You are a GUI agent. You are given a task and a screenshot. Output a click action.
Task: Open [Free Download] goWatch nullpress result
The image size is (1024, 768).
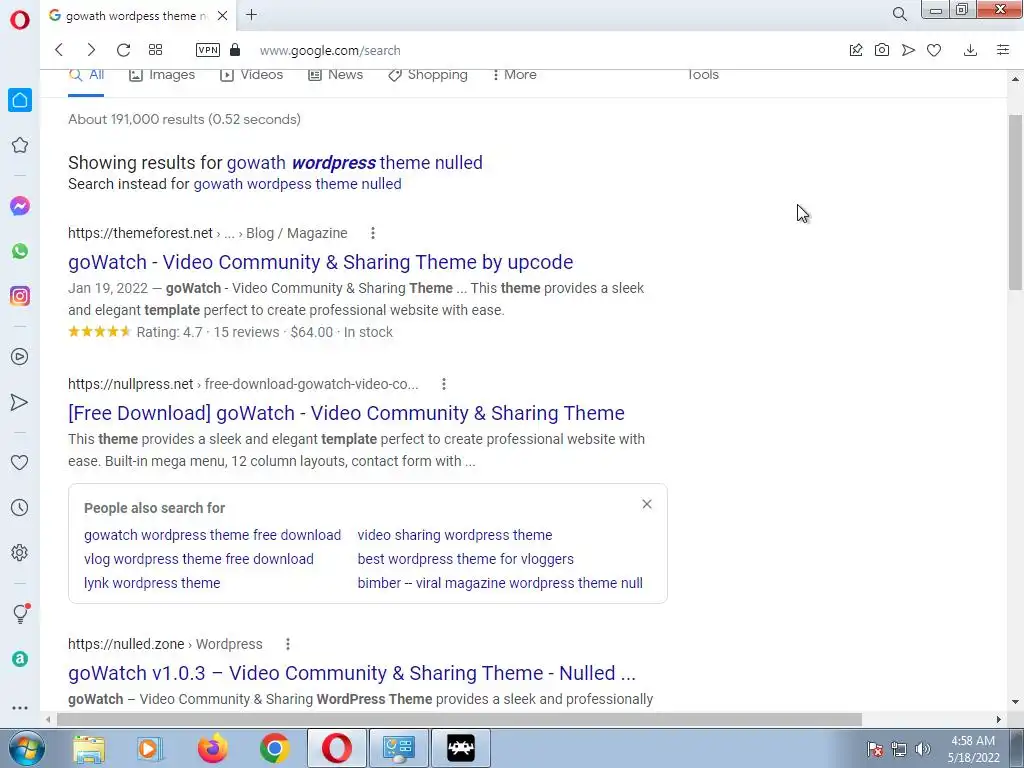point(346,413)
